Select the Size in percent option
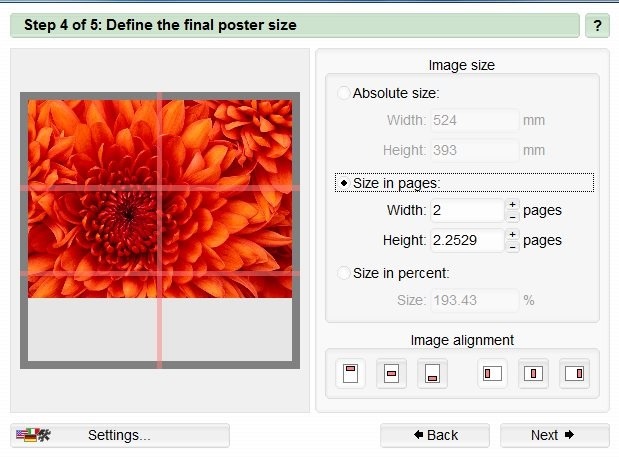Image resolution: width=619 pixels, height=457 pixels. (345, 273)
